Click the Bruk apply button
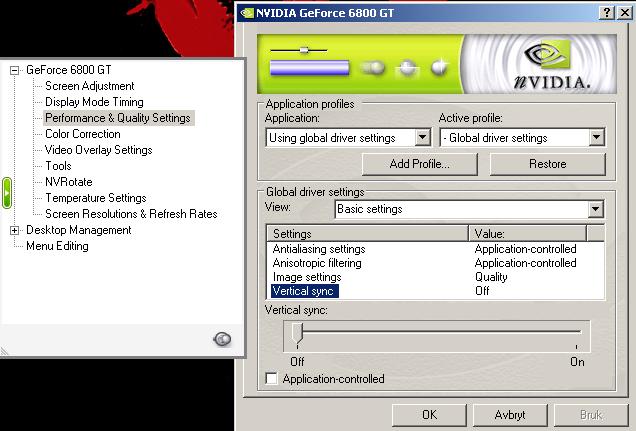This screenshot has height=431, width=636. tap(591, 415)
